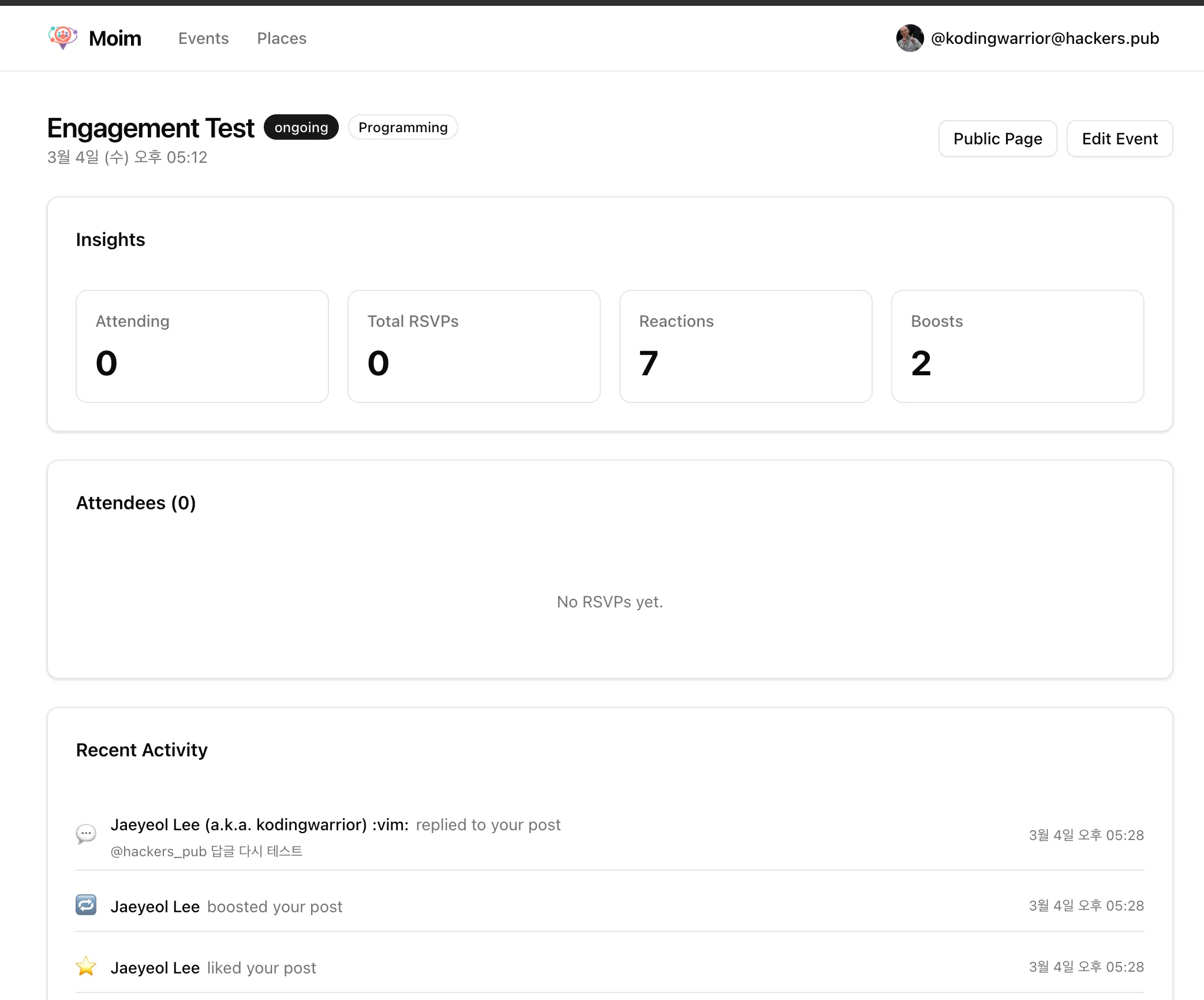Viewport: 1204px width, 1000px height.
Task: Select the Reactions insight card
Action: (745, 346)
